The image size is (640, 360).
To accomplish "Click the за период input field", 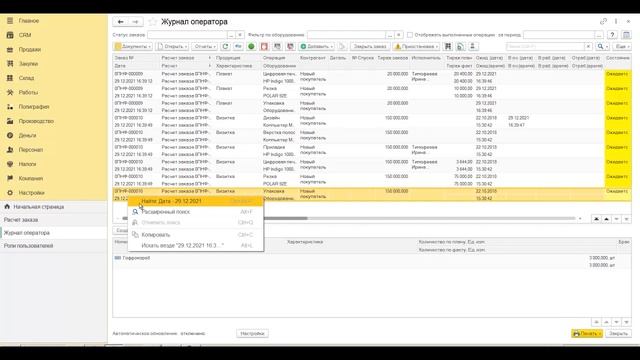I will [x=559, y=35].
